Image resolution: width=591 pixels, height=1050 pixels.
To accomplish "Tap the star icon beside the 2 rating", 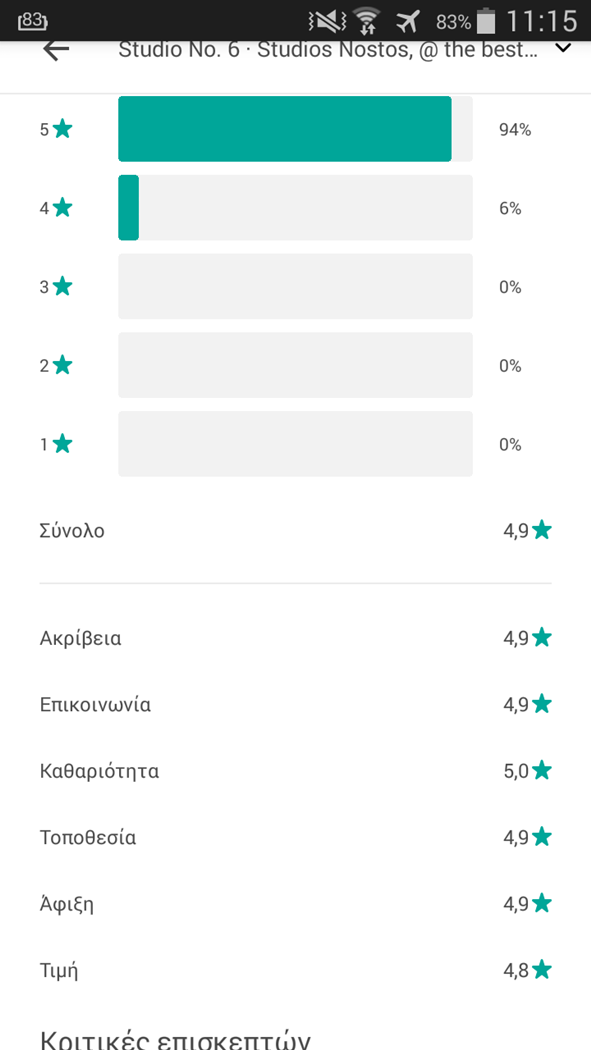I will [x=62, y=365].
